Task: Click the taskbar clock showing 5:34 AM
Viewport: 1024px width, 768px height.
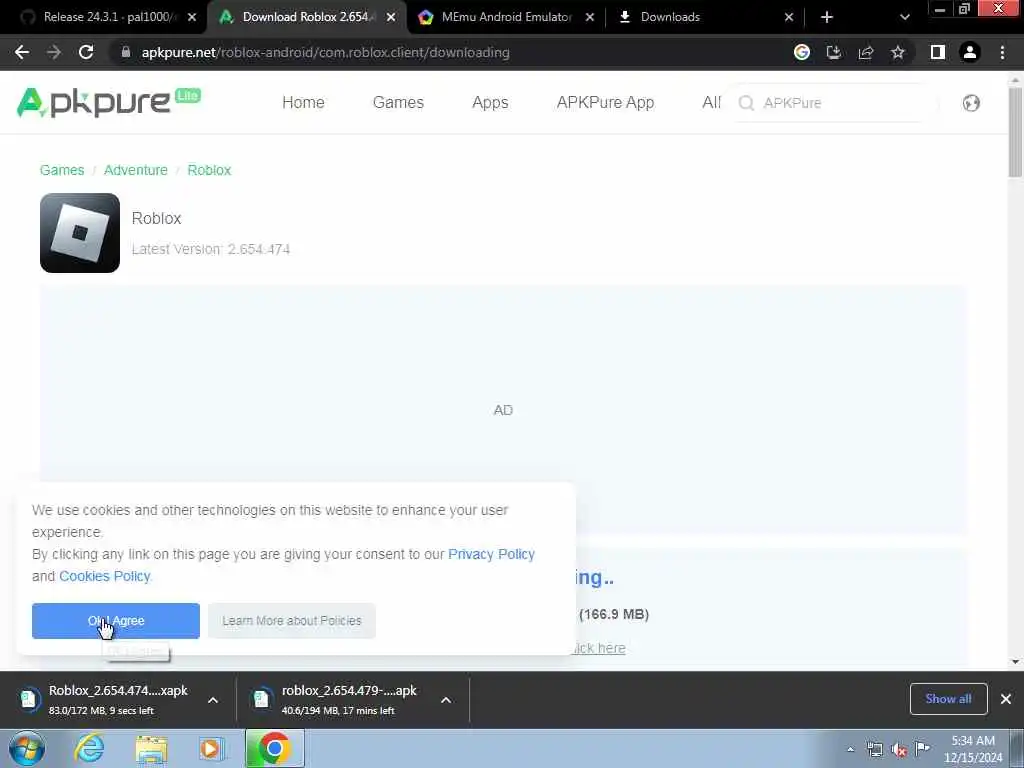Action: 972,749
